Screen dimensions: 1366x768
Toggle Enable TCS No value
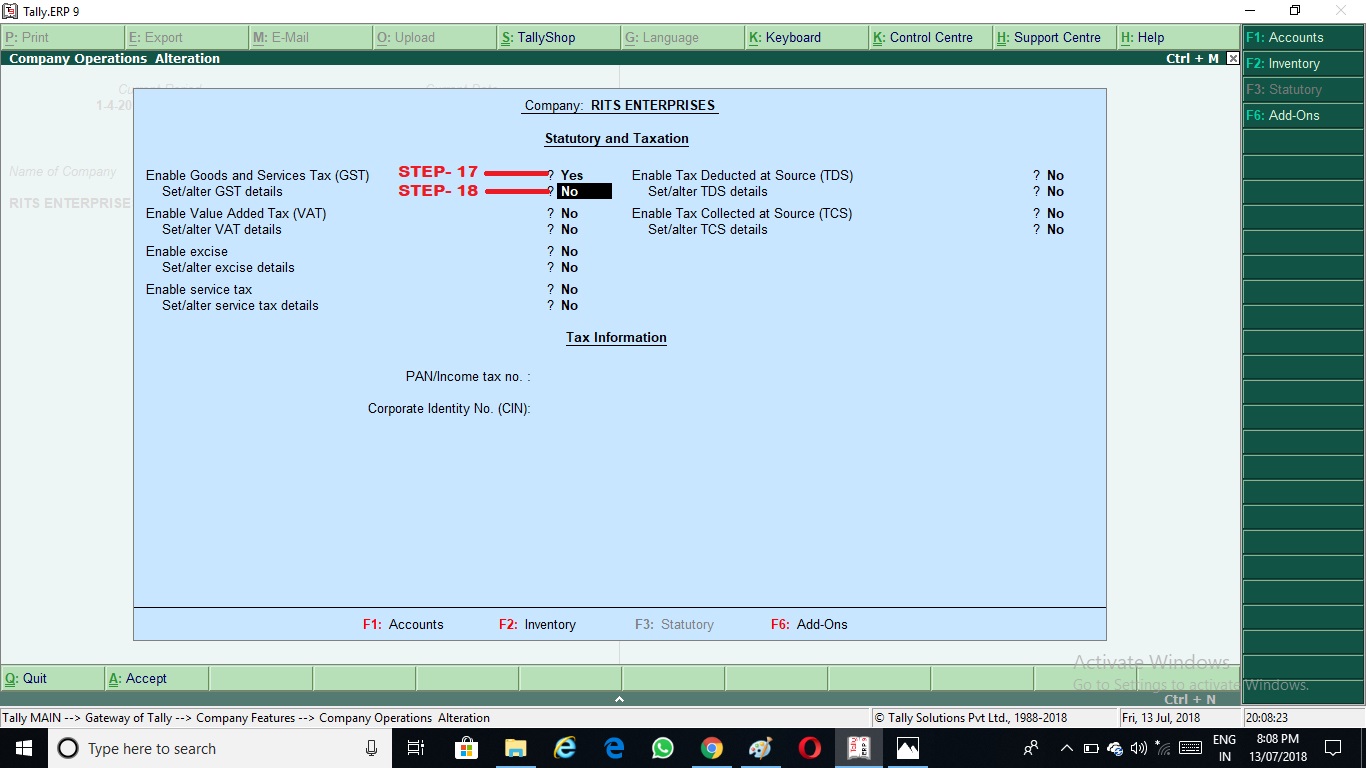click(x=1055, y=213)
